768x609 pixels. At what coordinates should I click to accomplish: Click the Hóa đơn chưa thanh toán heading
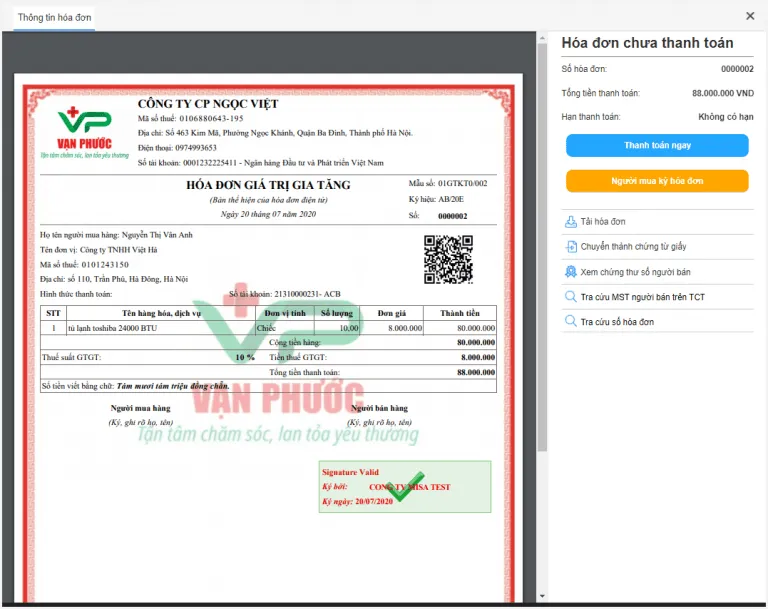tap(647, 43)
